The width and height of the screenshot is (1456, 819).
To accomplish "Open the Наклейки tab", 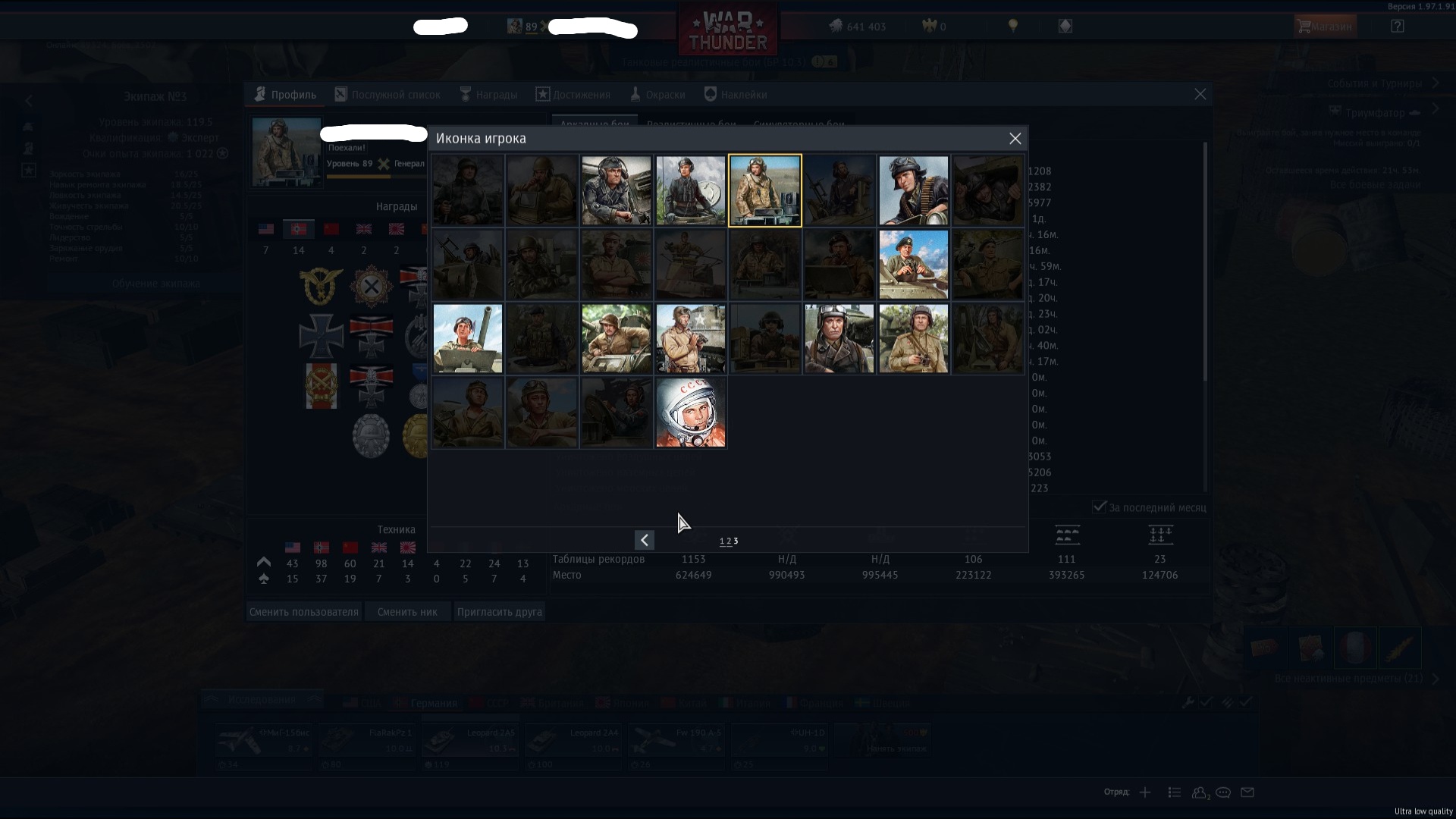I will (x=736, y=95).
